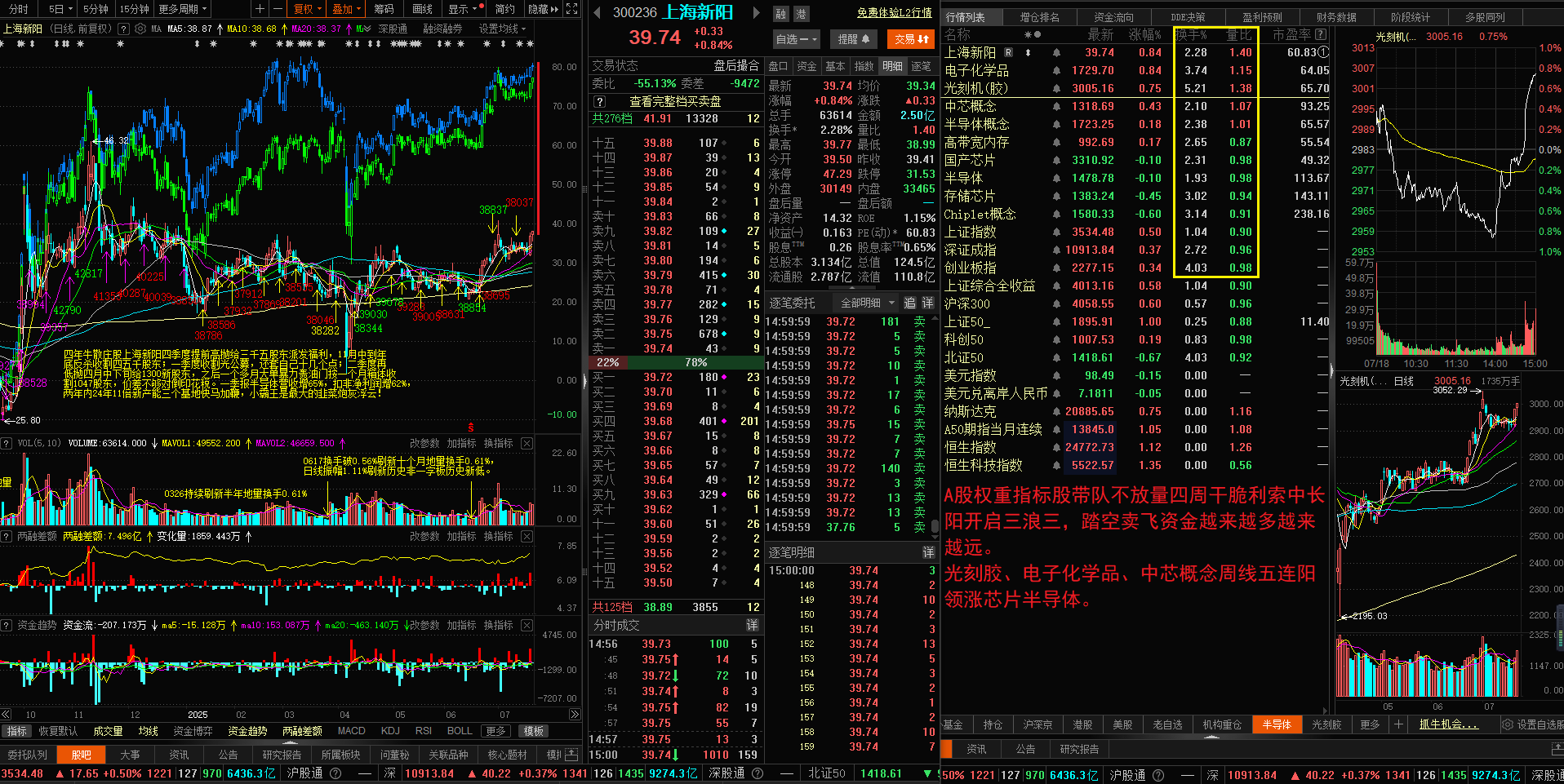Toggle the 成交量 indicator
The width and height of the screenshot is (1564, 784).
(108, 731)
